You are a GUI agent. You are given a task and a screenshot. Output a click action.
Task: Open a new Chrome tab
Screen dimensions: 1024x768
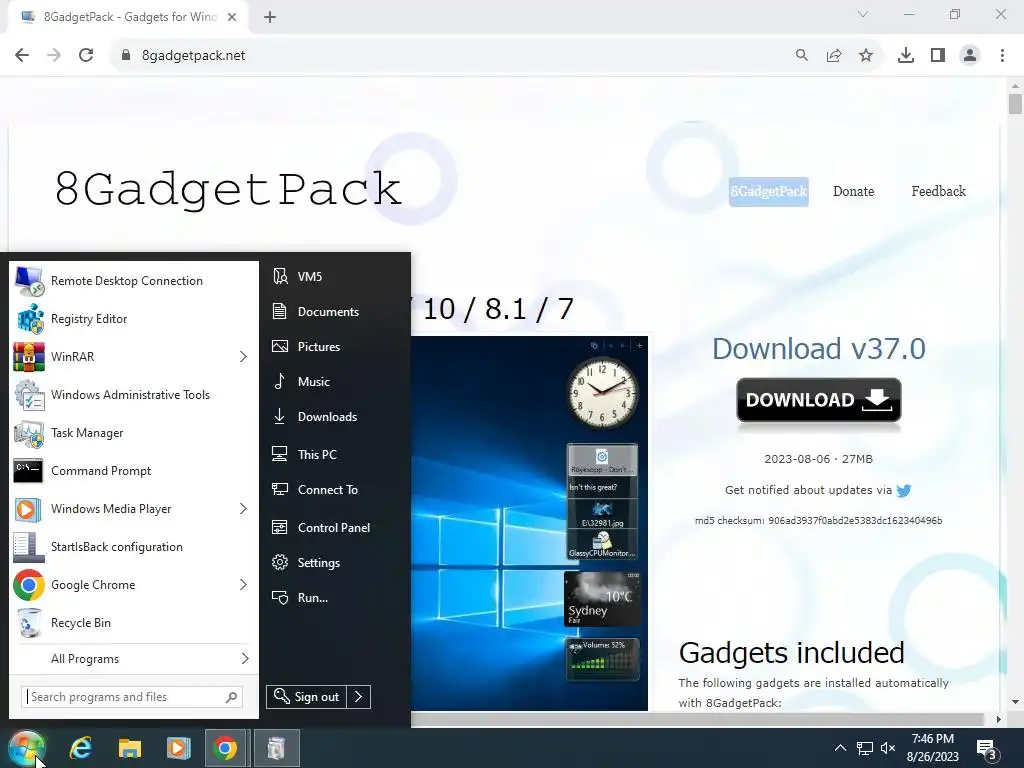(x=270, y=18)
